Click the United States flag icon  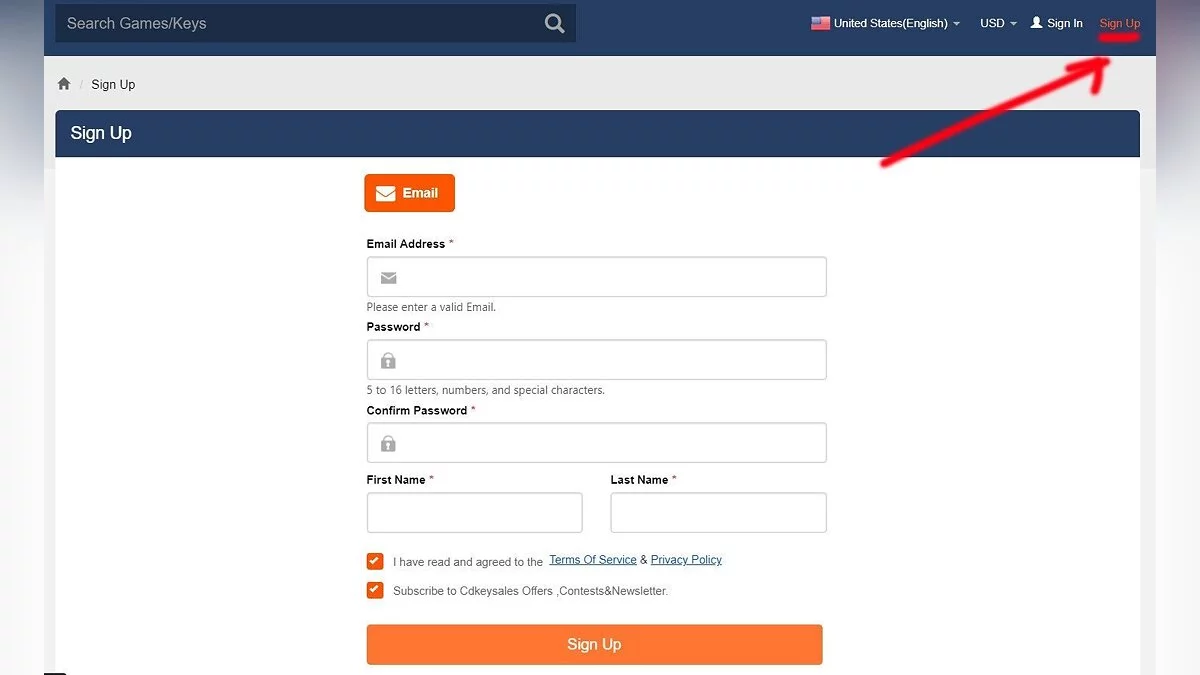[820, 23]
